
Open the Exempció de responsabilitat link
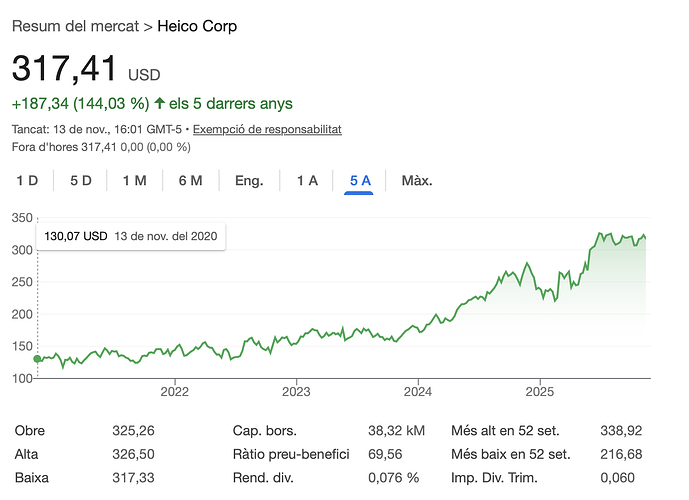click(x=267, y=129)
